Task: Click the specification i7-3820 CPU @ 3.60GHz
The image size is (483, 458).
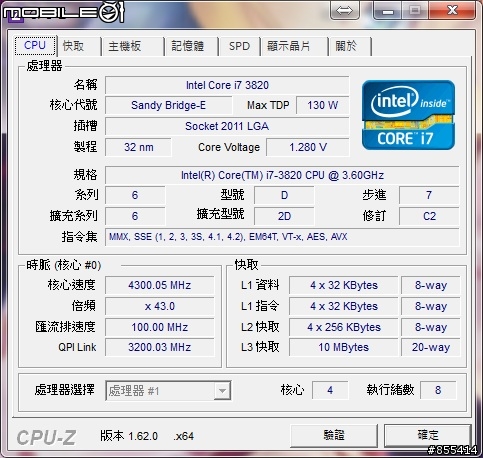Action: (282, 175)
